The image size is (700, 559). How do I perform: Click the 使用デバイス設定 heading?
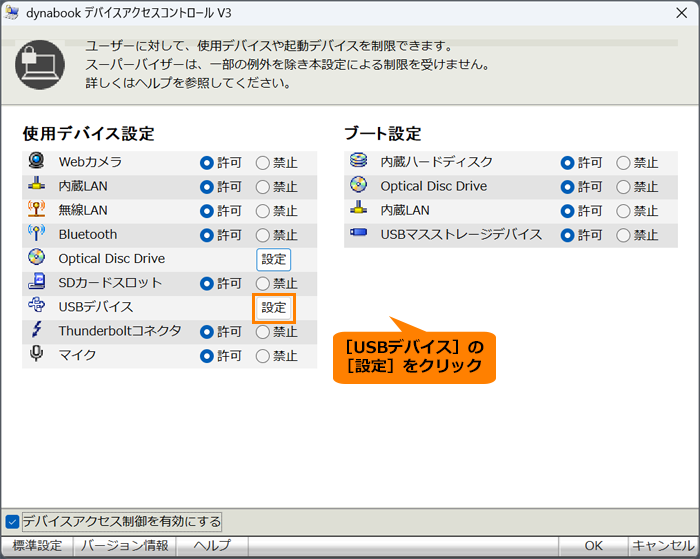88,133
